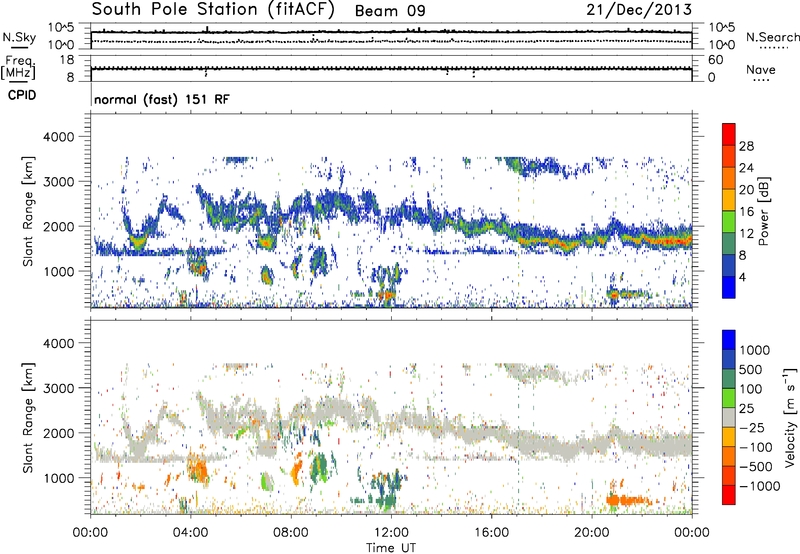Click the 'normal (fast) 151 RF' text
Image resolution: width=800 pixels, height=554 pixels.
162,99
